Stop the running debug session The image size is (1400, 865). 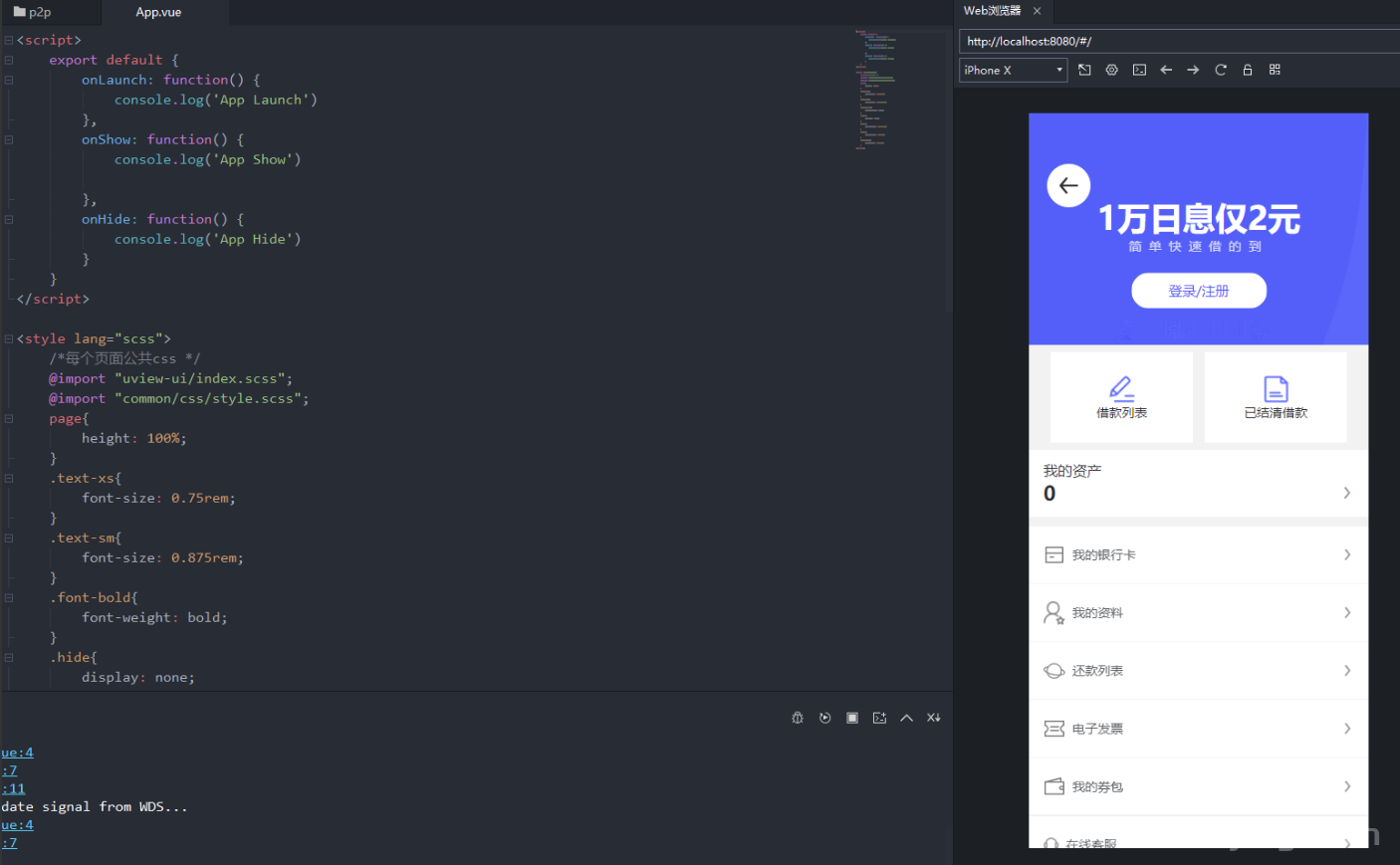click(x=852, y=717)
